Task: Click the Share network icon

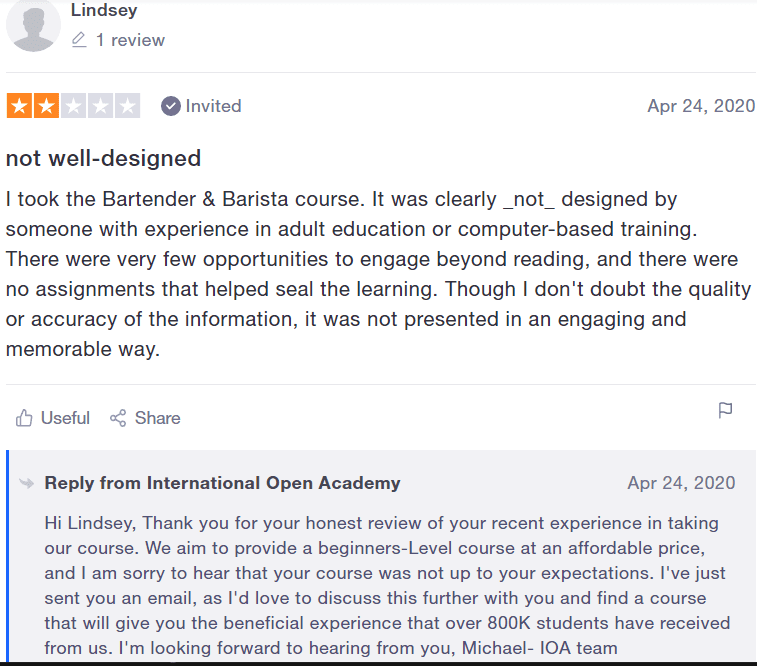Action: coord(118,418)
